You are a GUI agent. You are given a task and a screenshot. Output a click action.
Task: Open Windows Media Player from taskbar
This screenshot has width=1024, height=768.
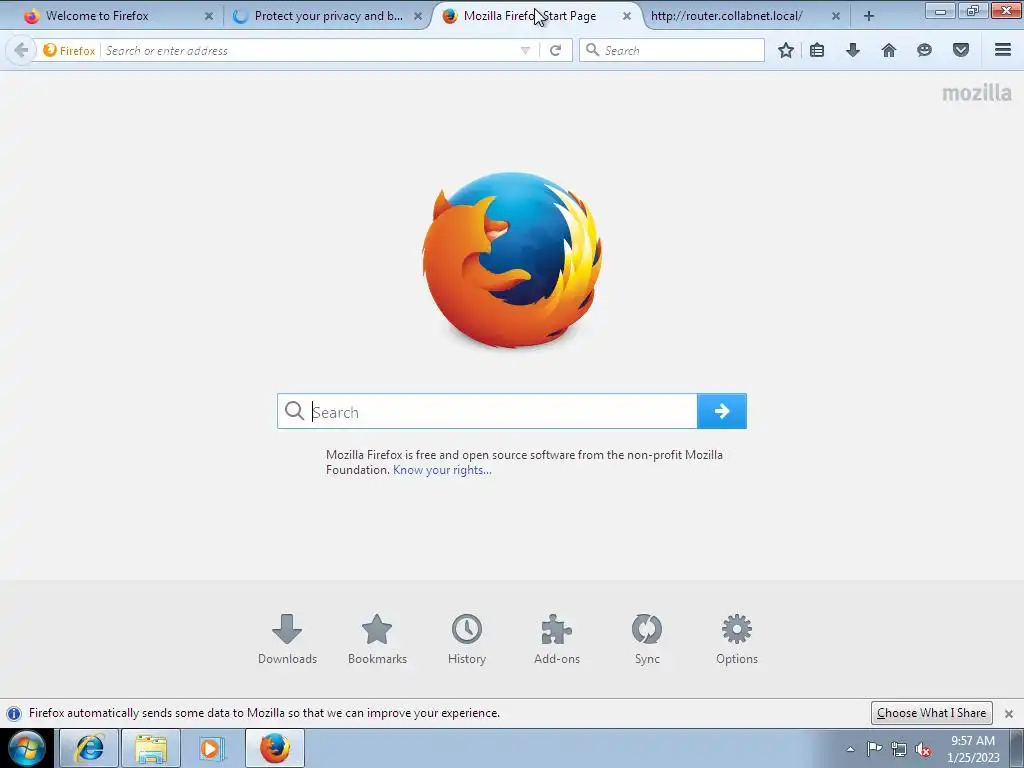click(212, 748)
